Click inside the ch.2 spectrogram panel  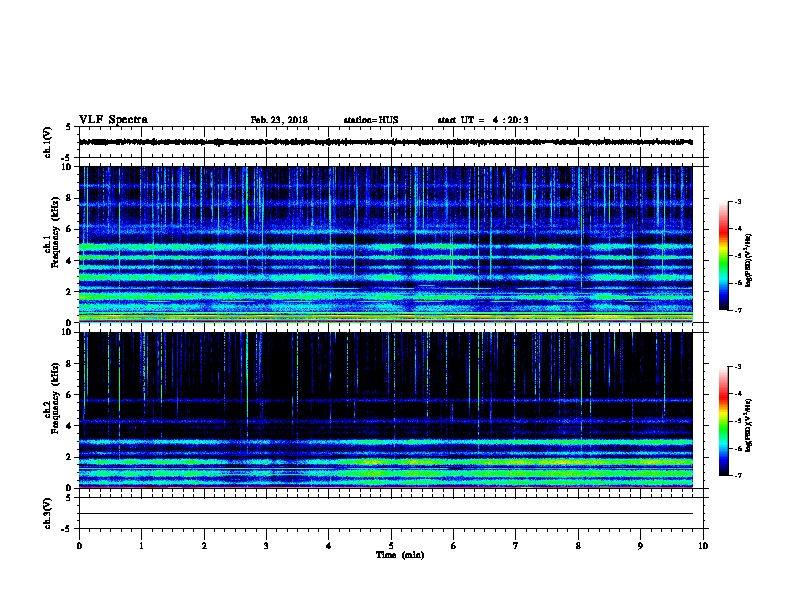[386, 410]
